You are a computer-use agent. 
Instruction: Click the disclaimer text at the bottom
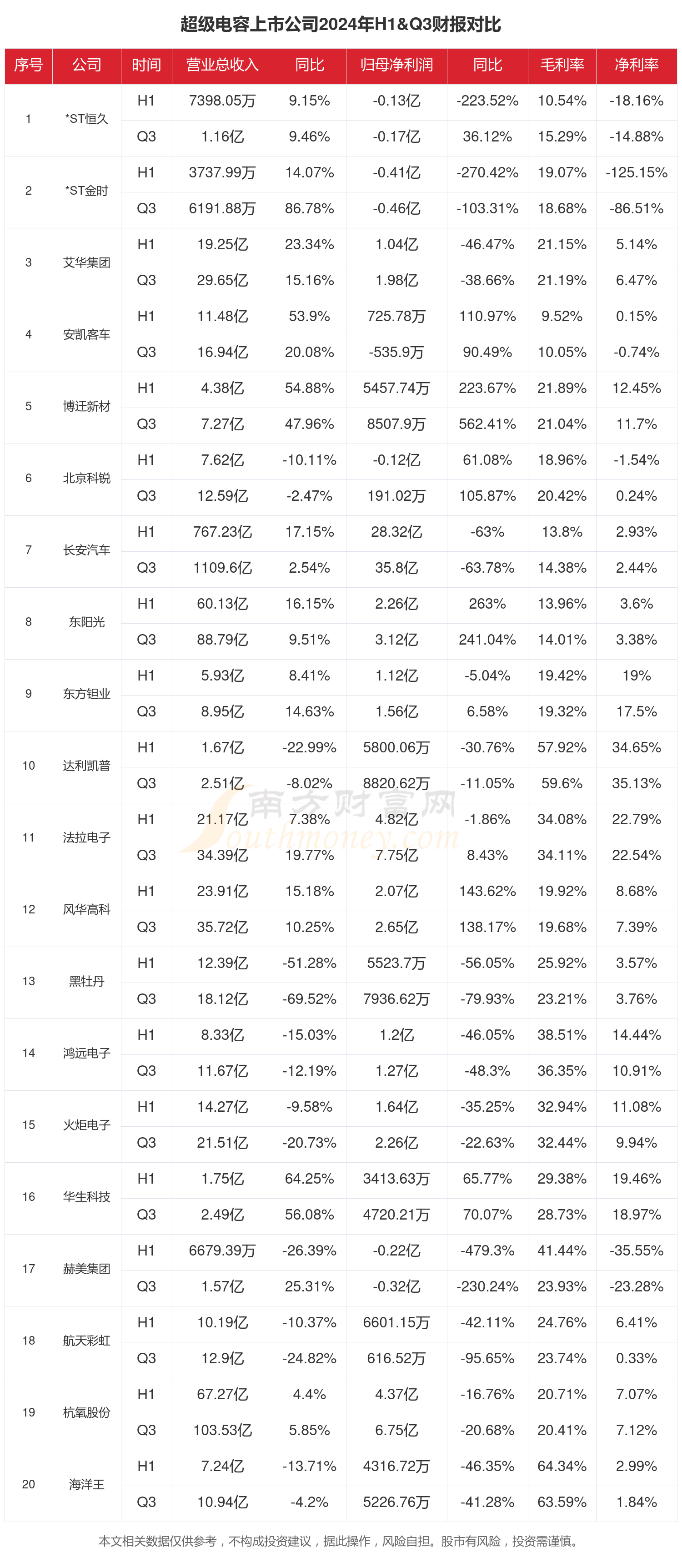338,1541
